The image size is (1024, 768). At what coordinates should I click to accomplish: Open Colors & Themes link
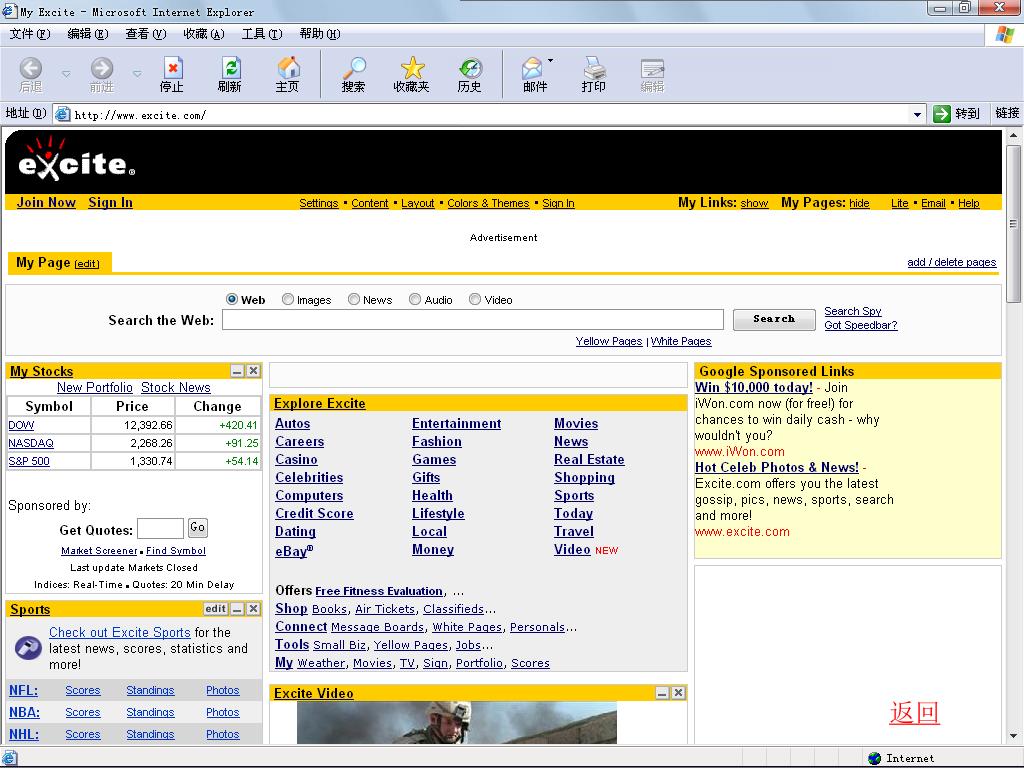click(x=488, y=203)
